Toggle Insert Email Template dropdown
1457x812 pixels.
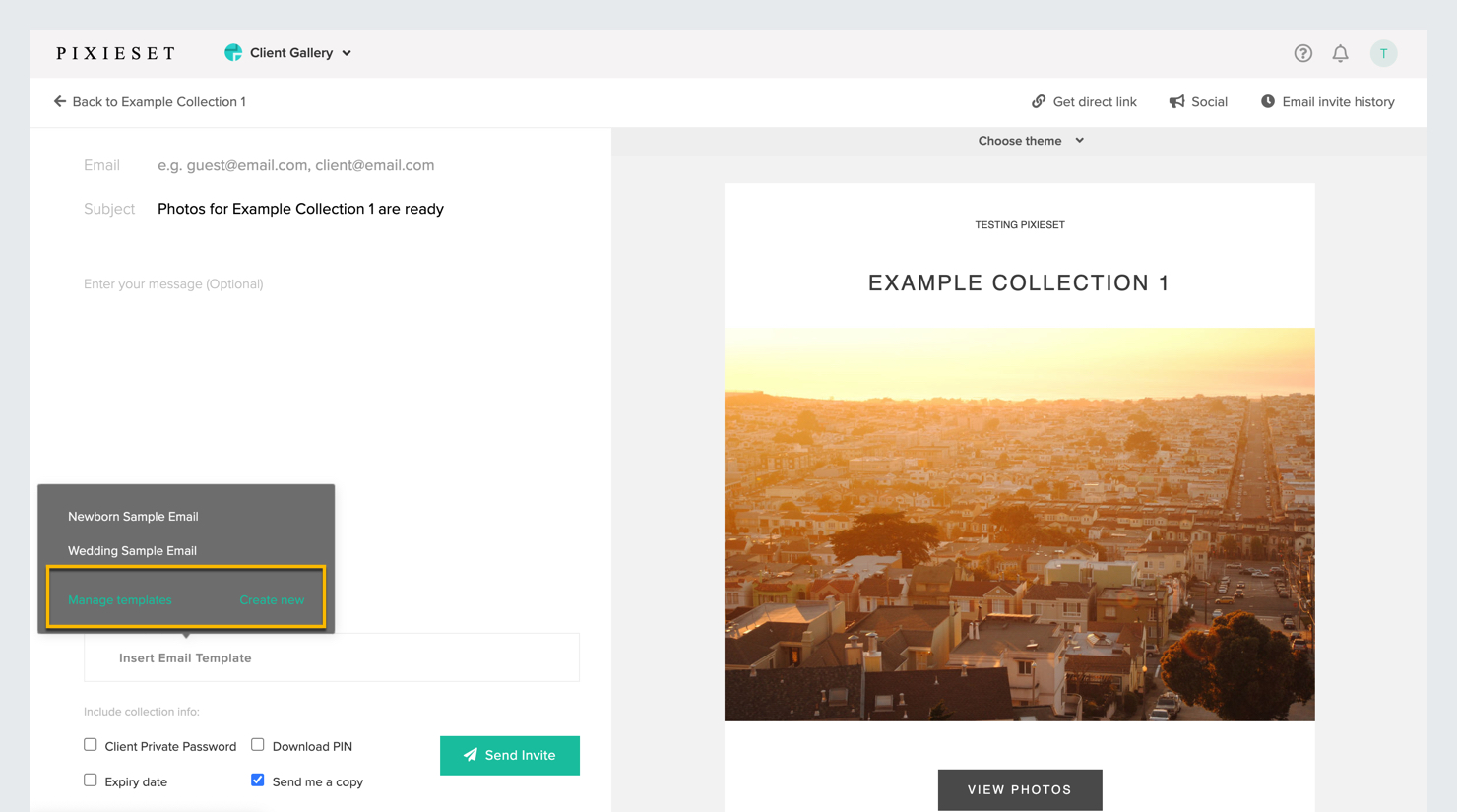pyautogui.click(x=332, y=657)
